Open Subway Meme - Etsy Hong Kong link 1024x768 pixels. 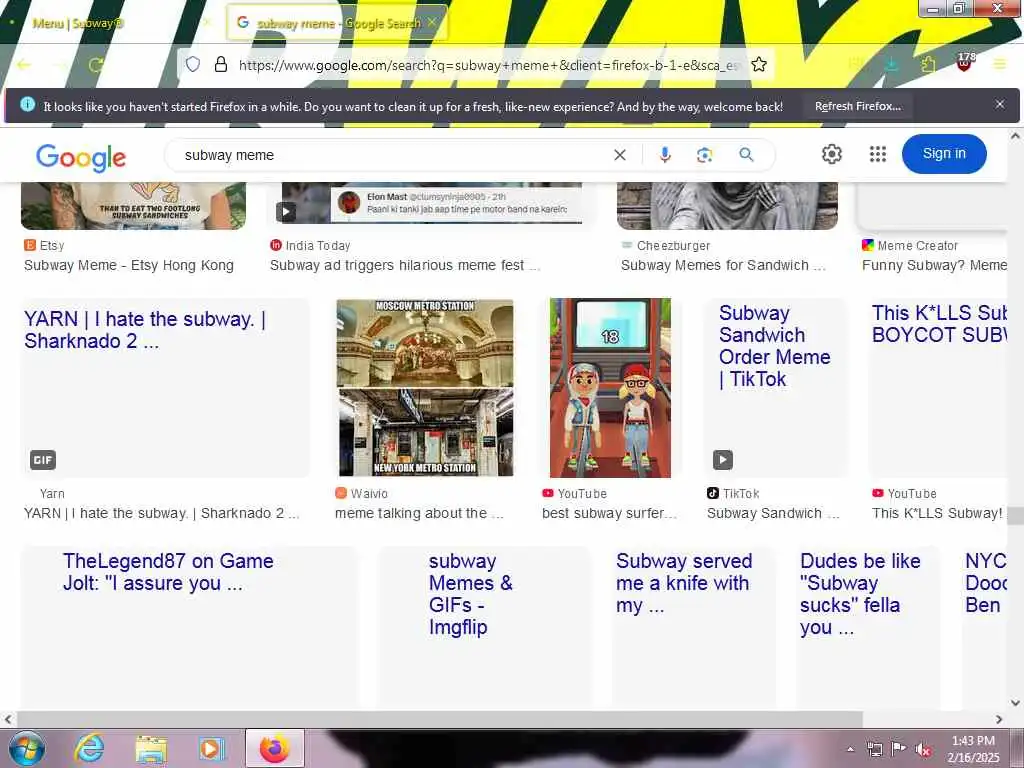click(x=129, y=265)
